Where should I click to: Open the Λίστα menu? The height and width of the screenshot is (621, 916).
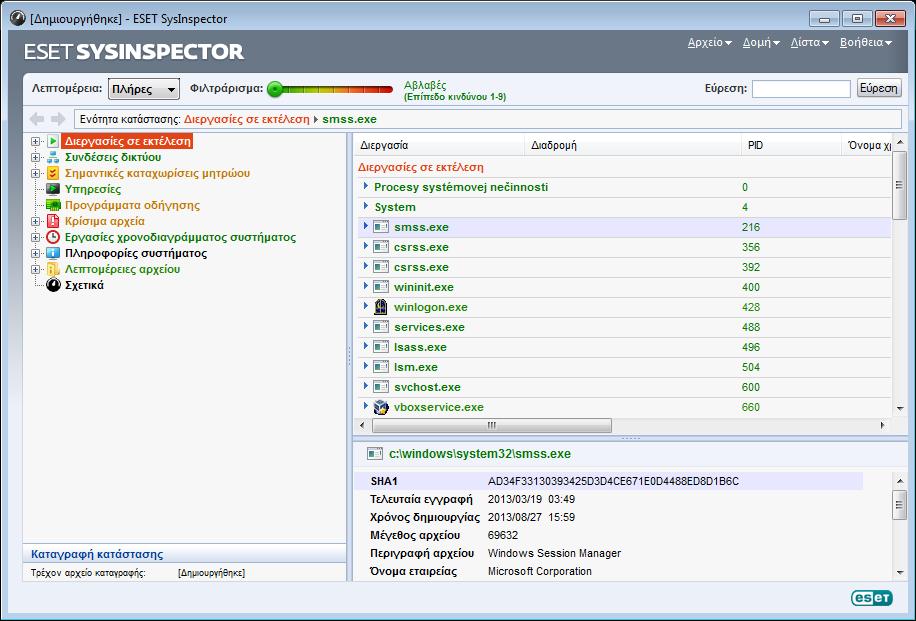[x=809, y=43]
